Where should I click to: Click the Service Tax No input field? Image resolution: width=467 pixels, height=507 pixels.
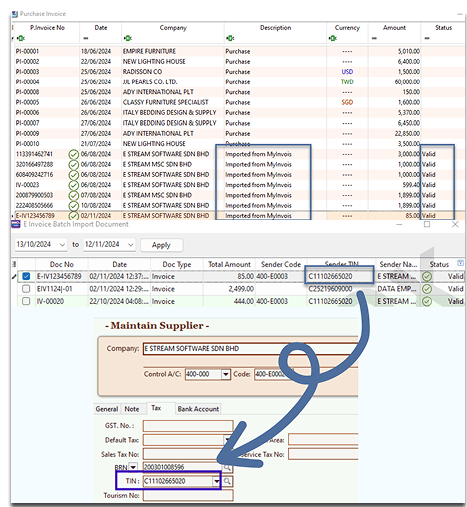[323, 454]
